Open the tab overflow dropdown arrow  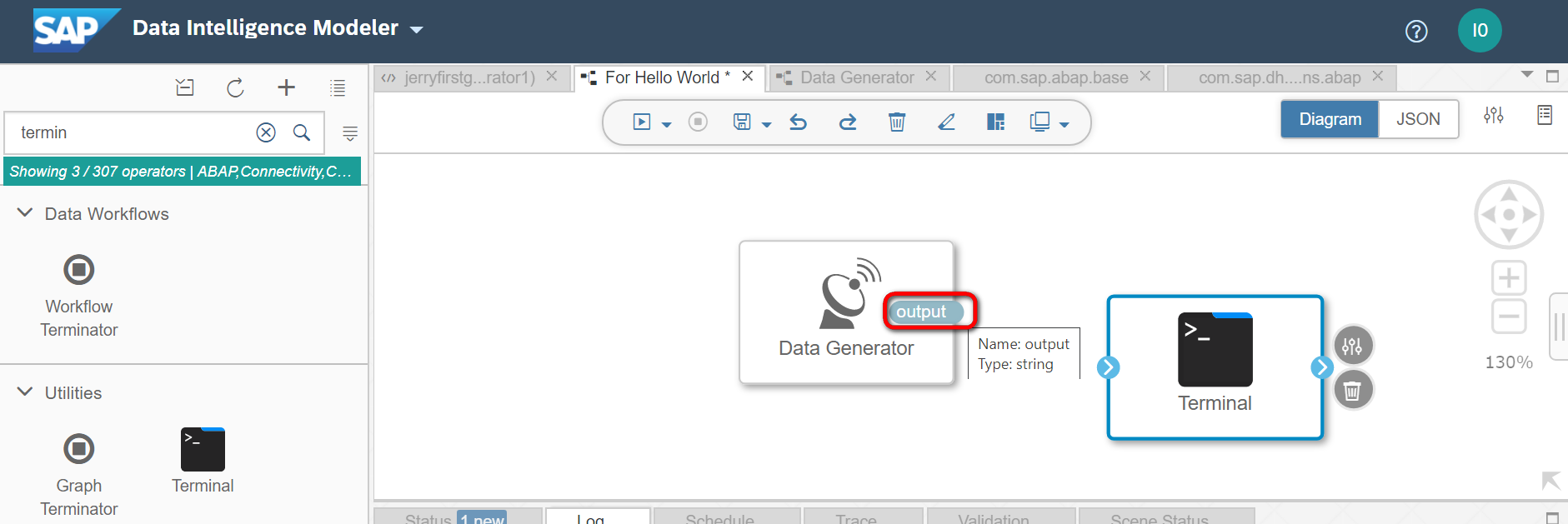[x=1527, y=75]
